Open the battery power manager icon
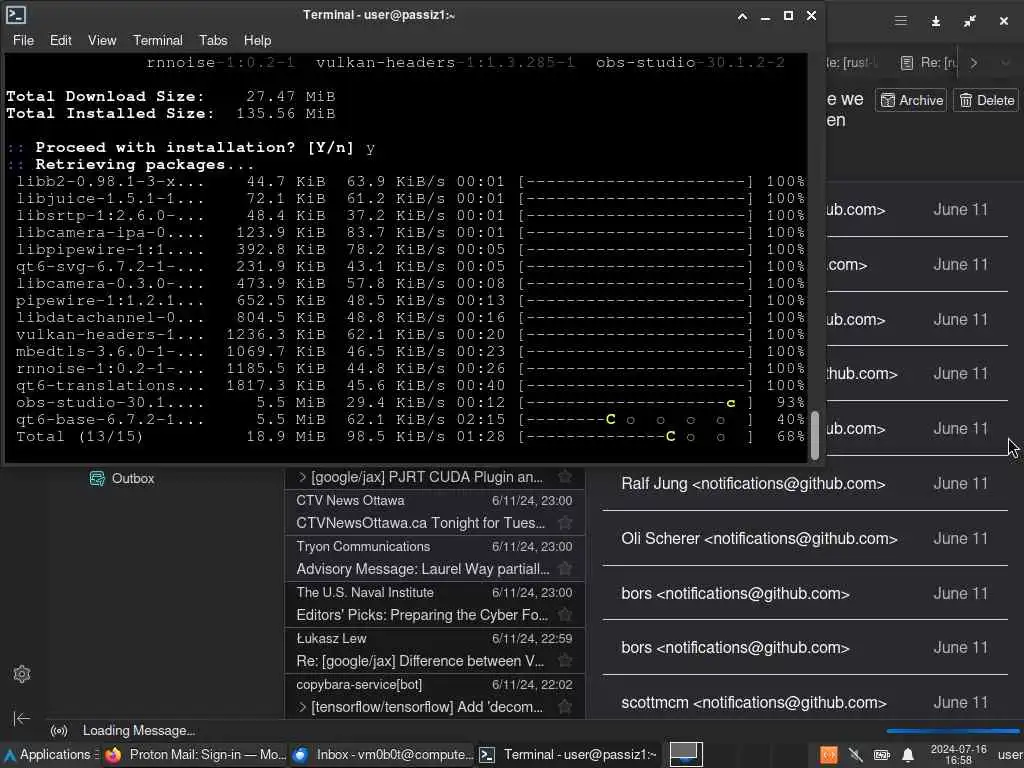Image resolution: width=1024 pixels, height=768 pixels. click(882, 755)
